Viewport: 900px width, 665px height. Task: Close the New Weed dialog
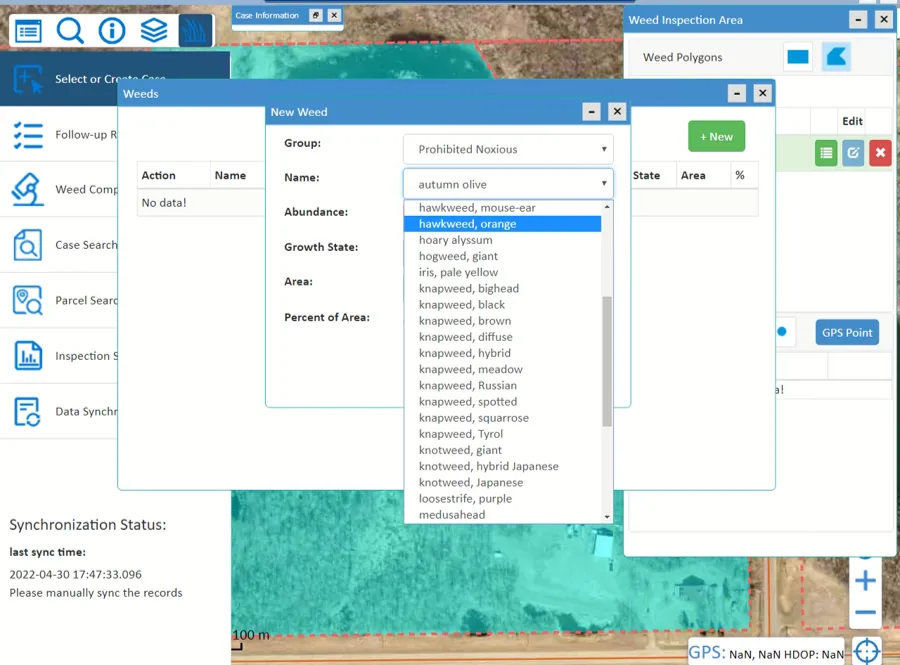pos(617,112)
